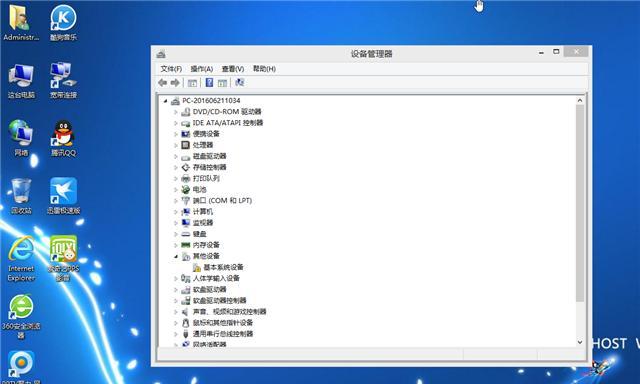The image size is (640, 384).
Task: Collapse the PC-201606211034 root node
Action: coord(165,101)
